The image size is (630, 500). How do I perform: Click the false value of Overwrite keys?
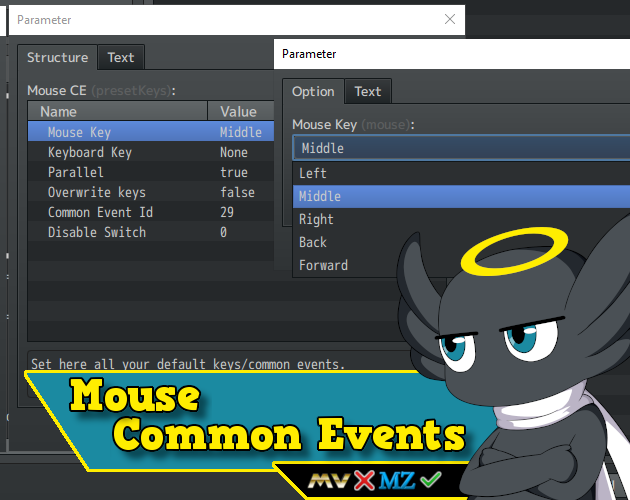point(237,193)
